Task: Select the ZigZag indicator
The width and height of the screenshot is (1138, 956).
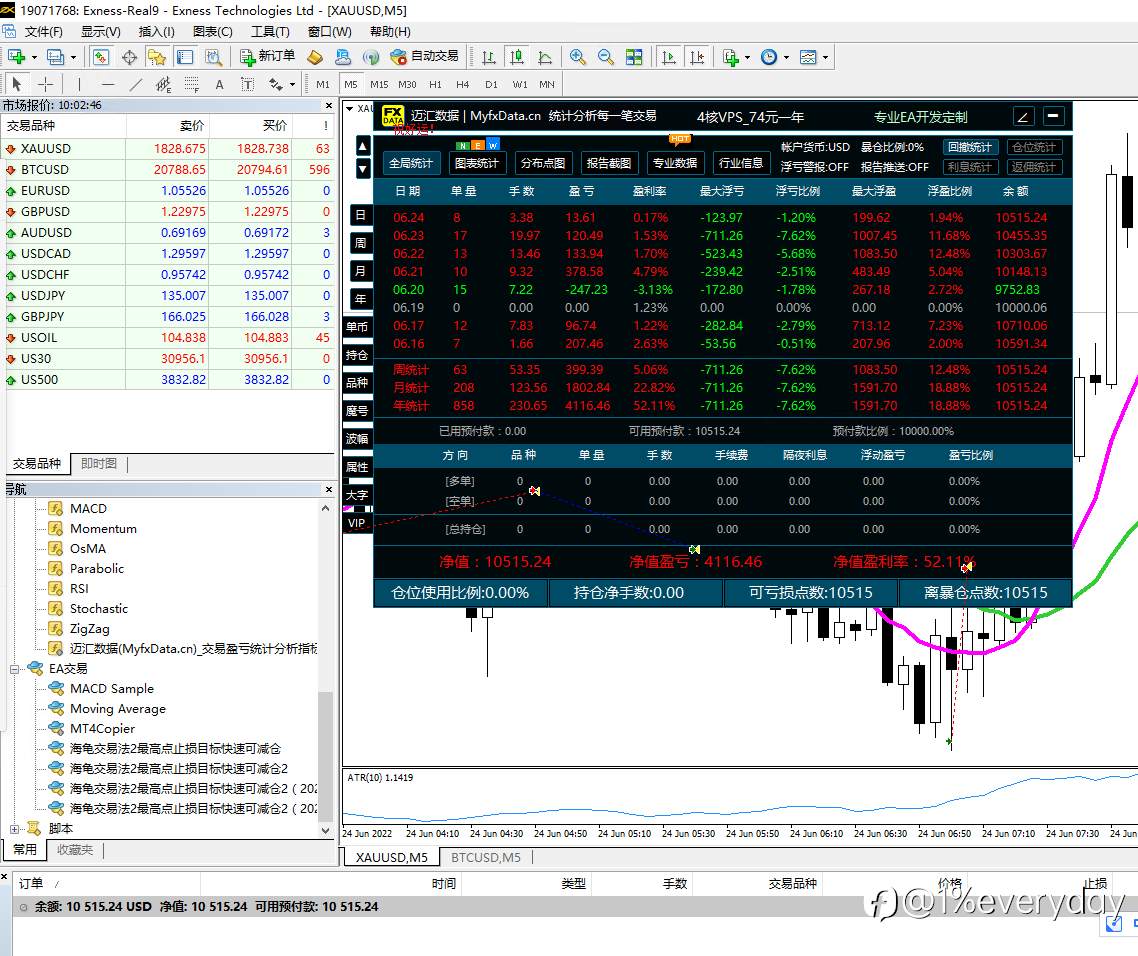Action: point(89,629)
